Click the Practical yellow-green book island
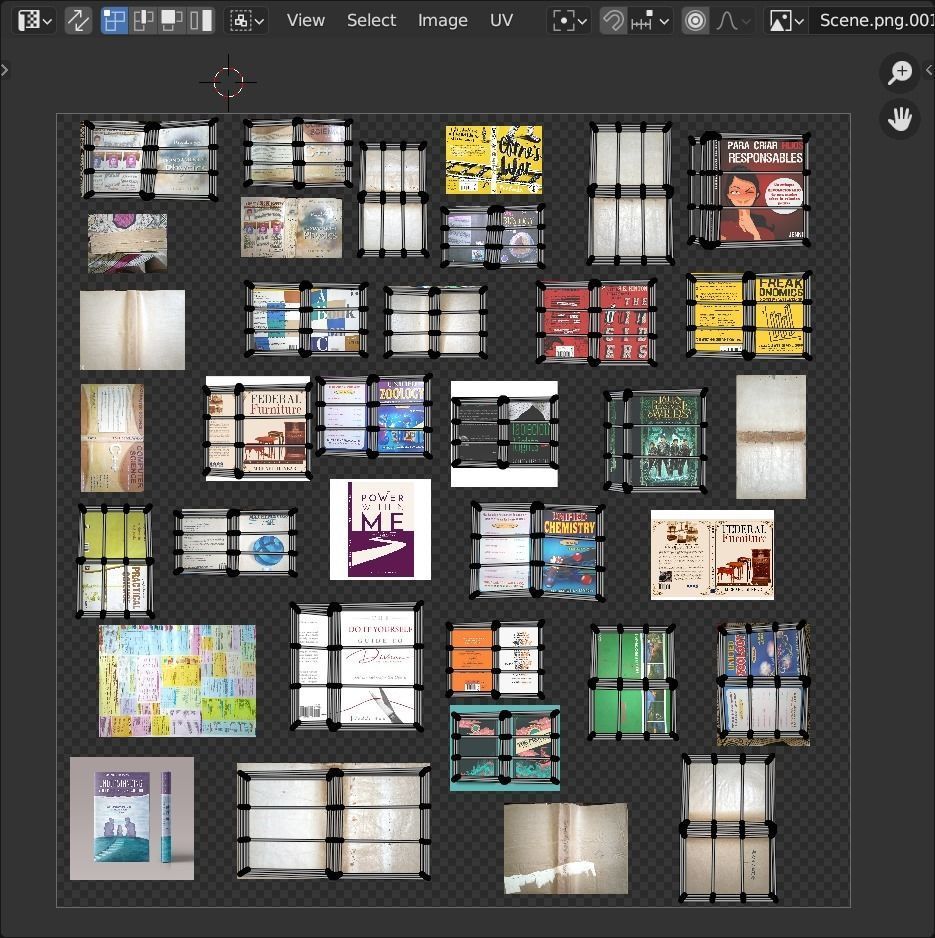Viewport: 935px width, 938px height. [114, 561]
